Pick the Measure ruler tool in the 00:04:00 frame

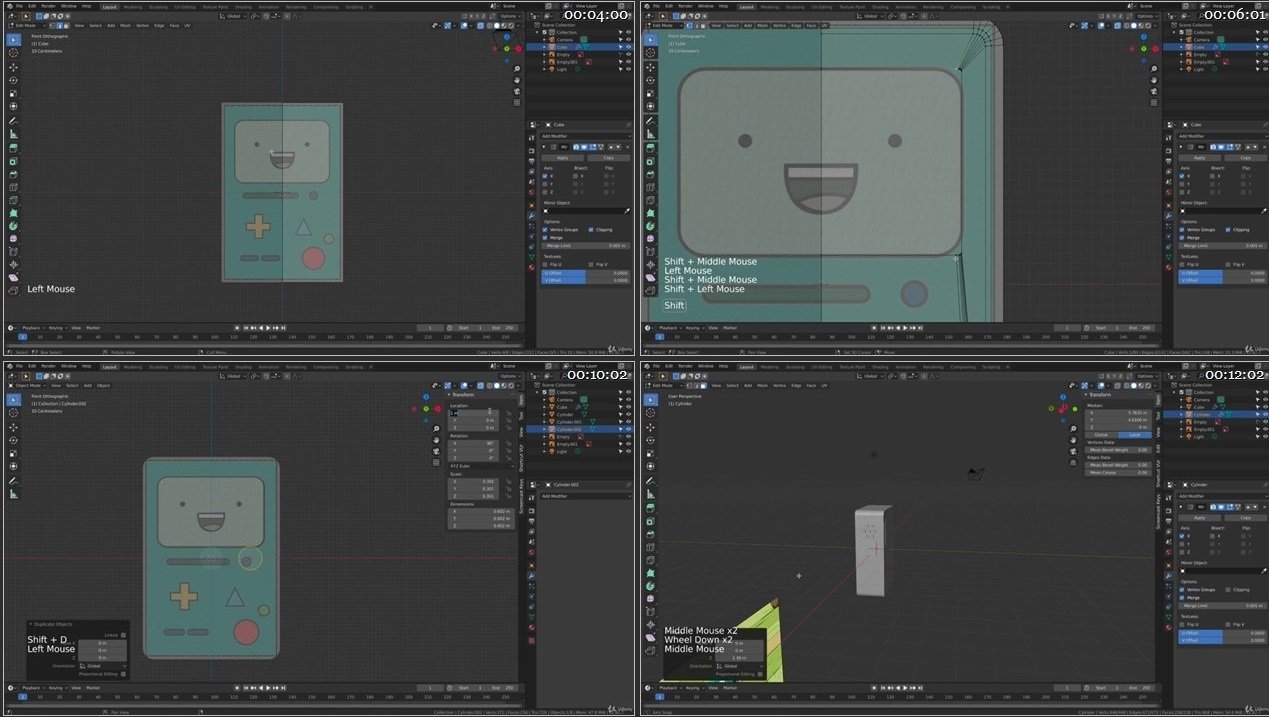[x=14, y=134]
